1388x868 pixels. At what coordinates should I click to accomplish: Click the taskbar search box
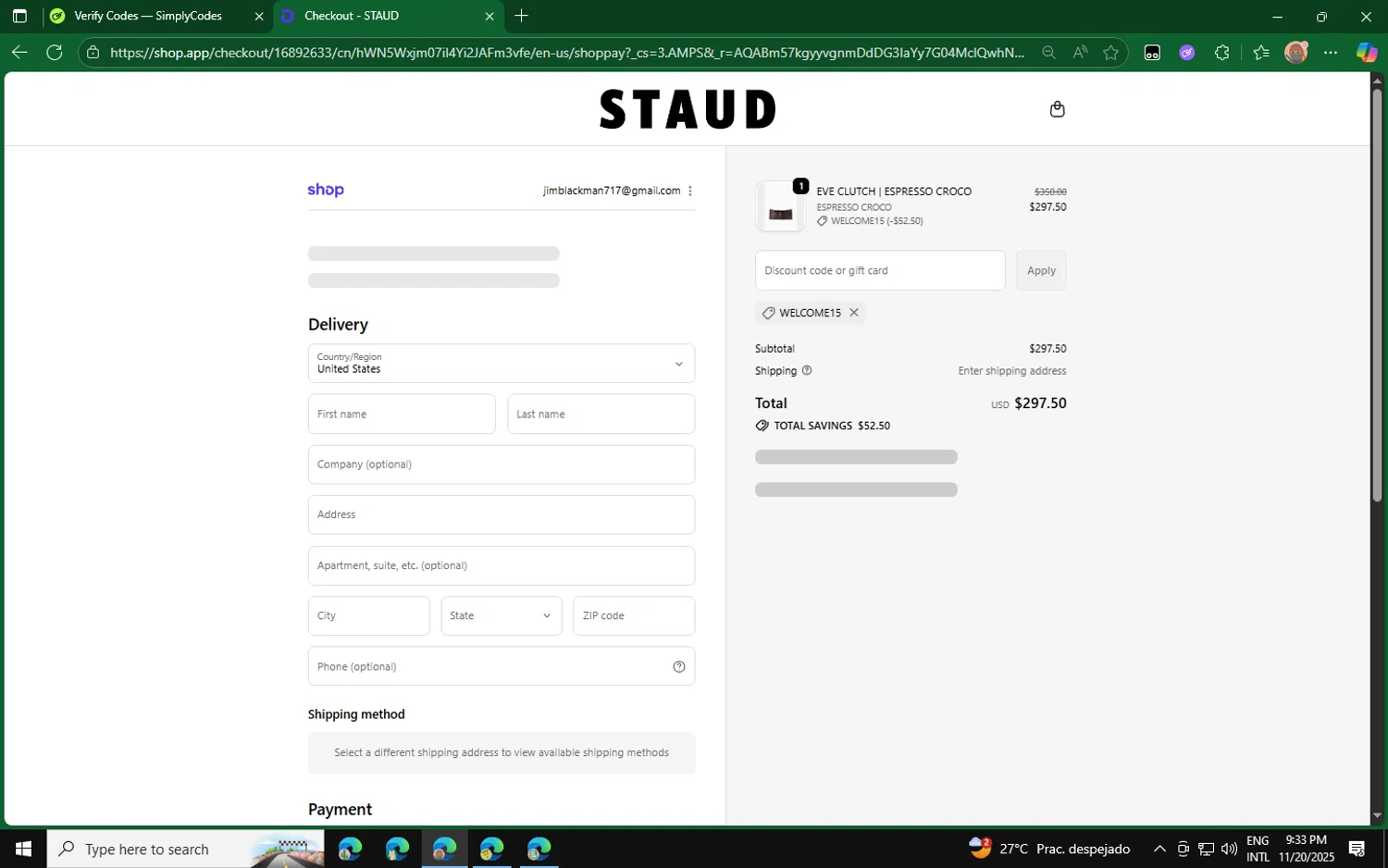(x=185, y=849)
